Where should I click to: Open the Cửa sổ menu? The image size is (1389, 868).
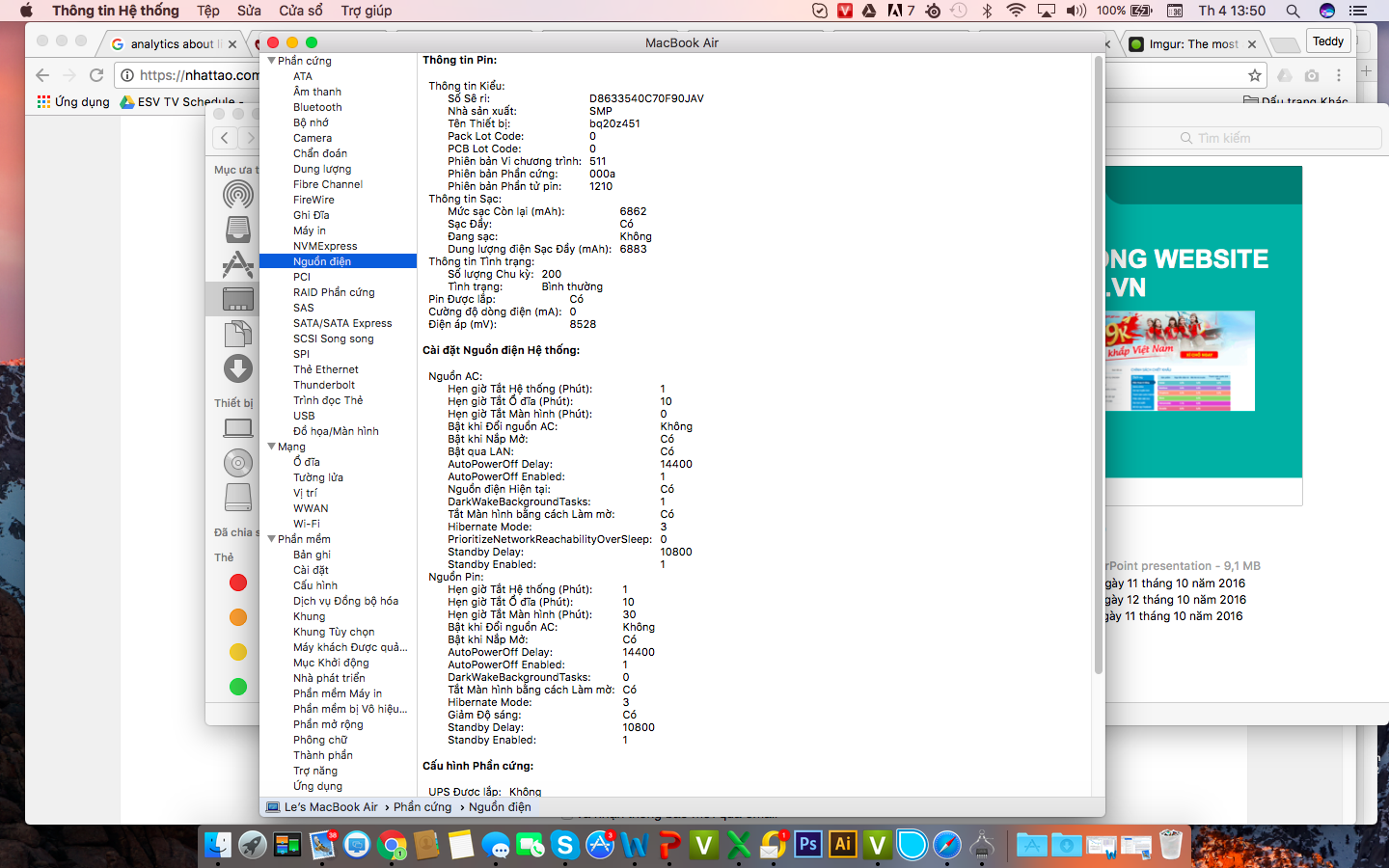click(300, 11)
